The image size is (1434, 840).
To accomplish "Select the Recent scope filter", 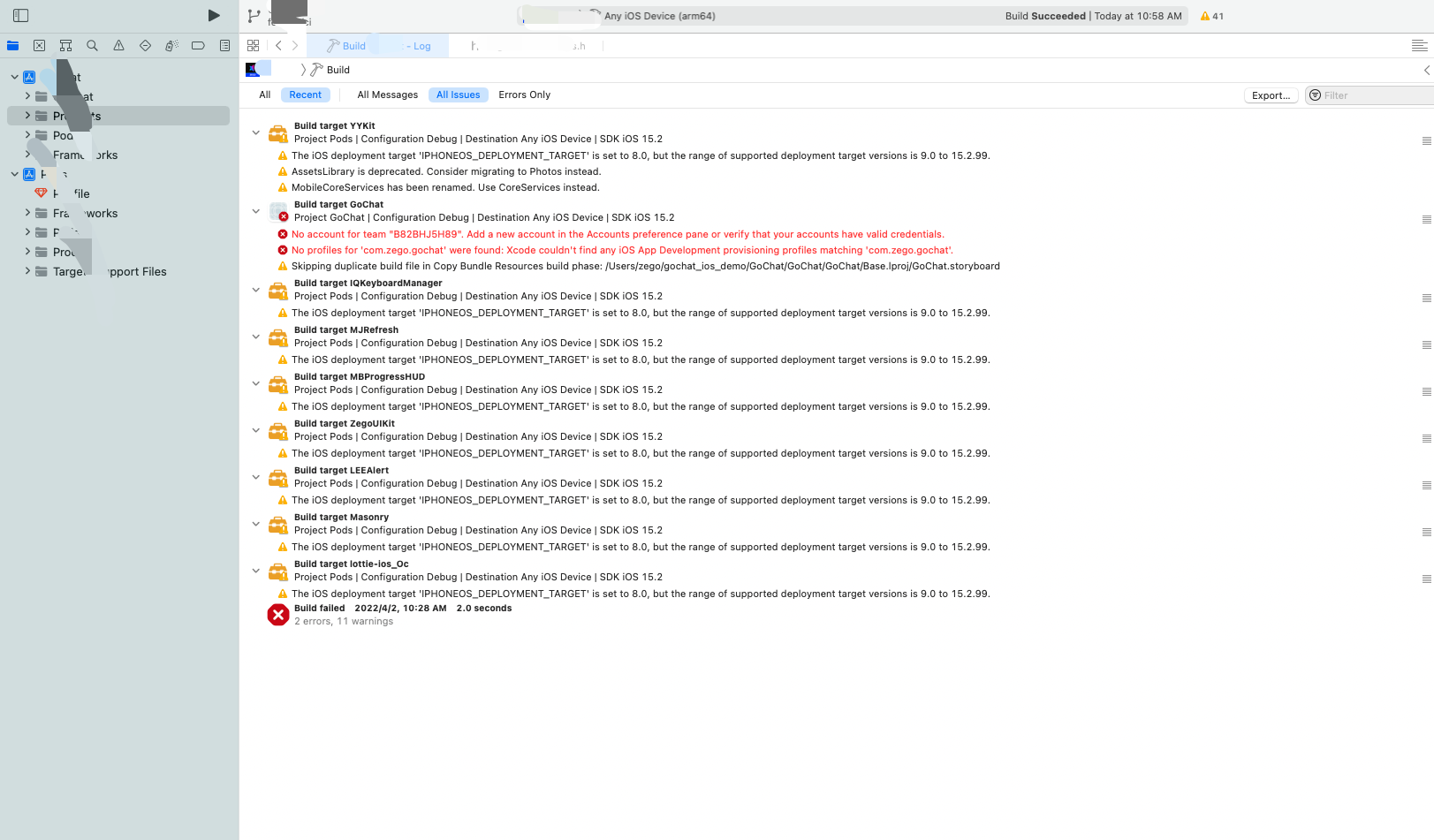I will pos(306,95).
